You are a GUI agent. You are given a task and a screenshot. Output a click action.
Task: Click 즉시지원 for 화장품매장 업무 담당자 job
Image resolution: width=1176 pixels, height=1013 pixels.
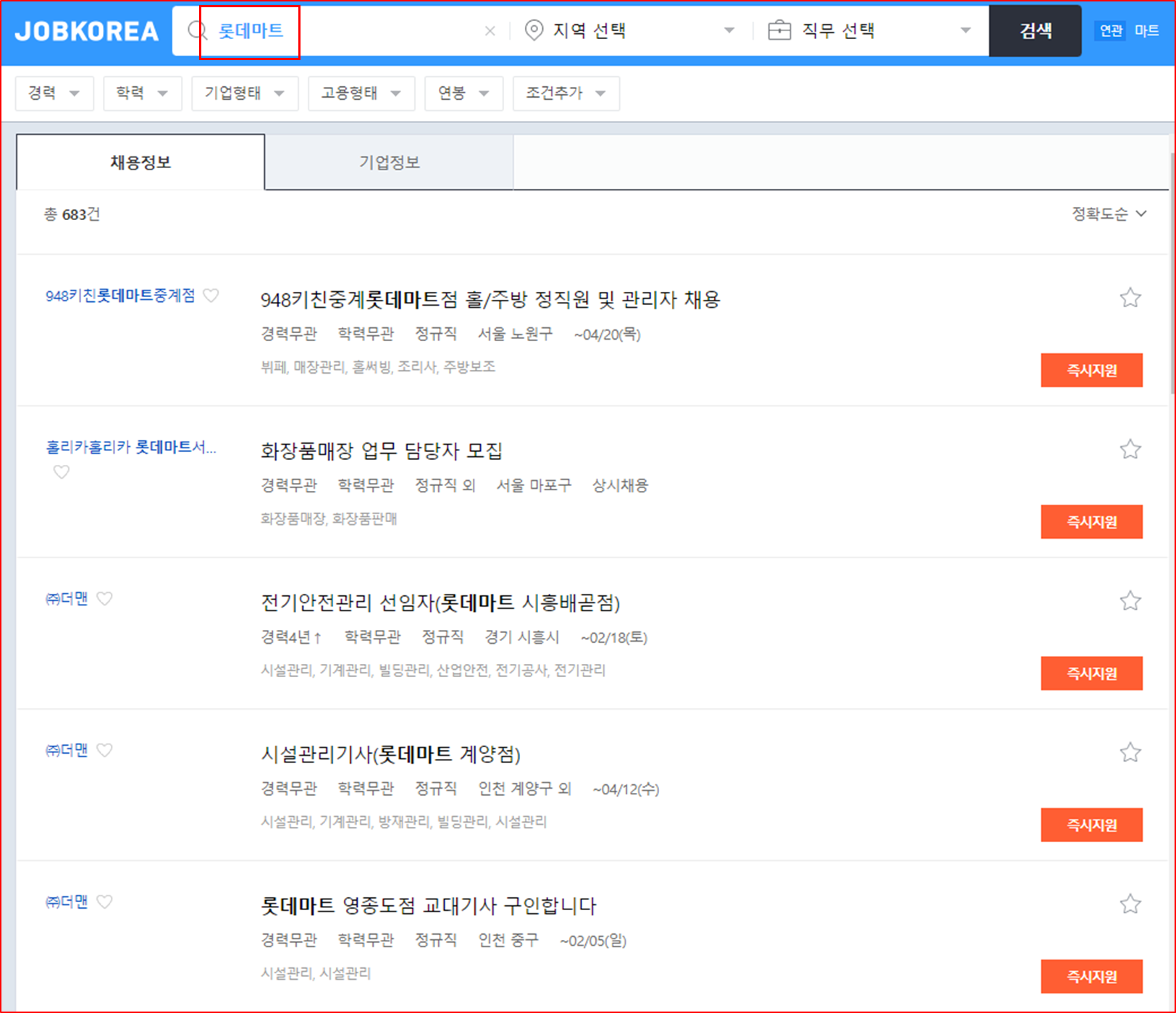(x=1091, y=521)
